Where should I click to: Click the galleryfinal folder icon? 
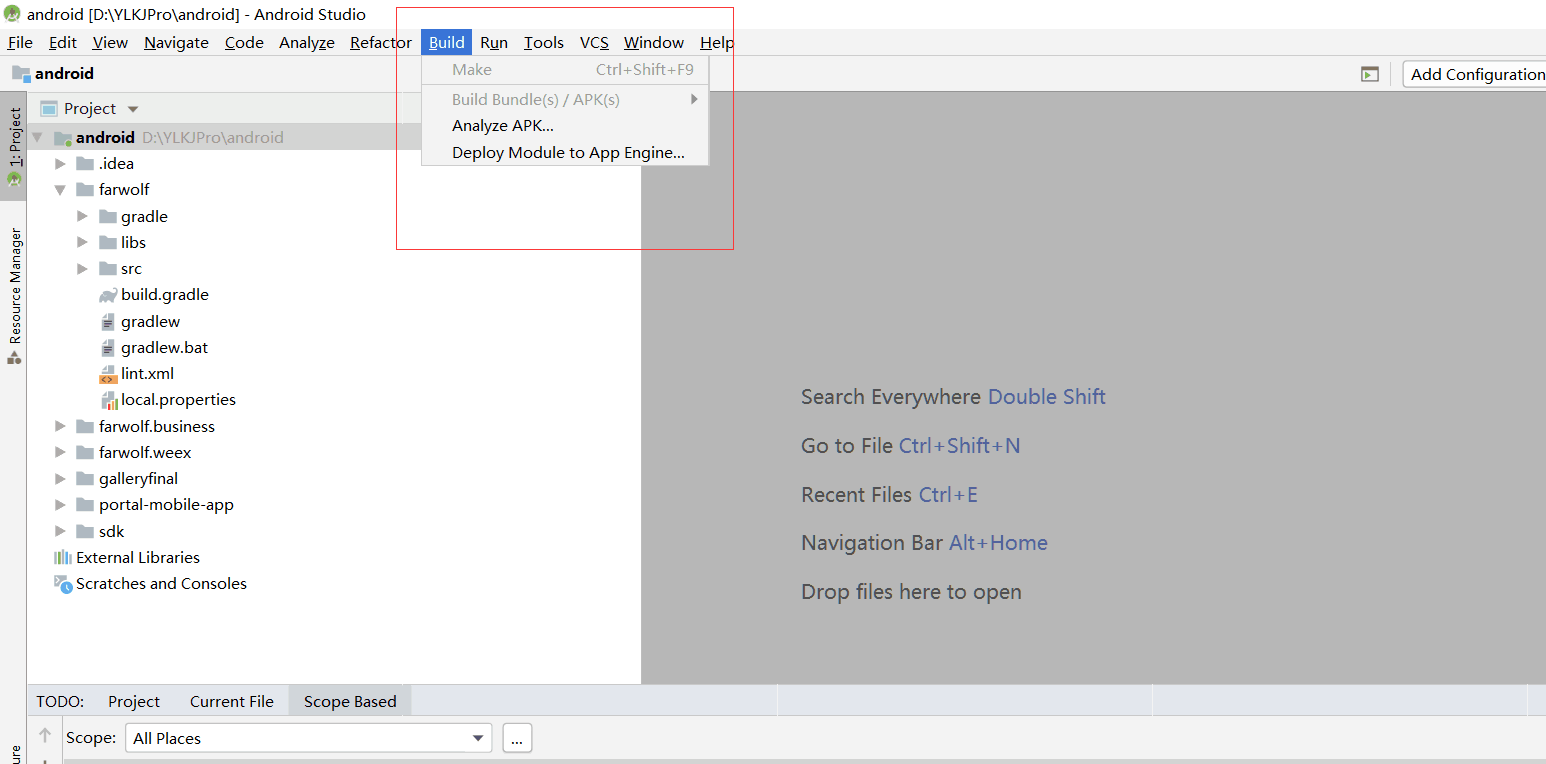pos(84,479)
